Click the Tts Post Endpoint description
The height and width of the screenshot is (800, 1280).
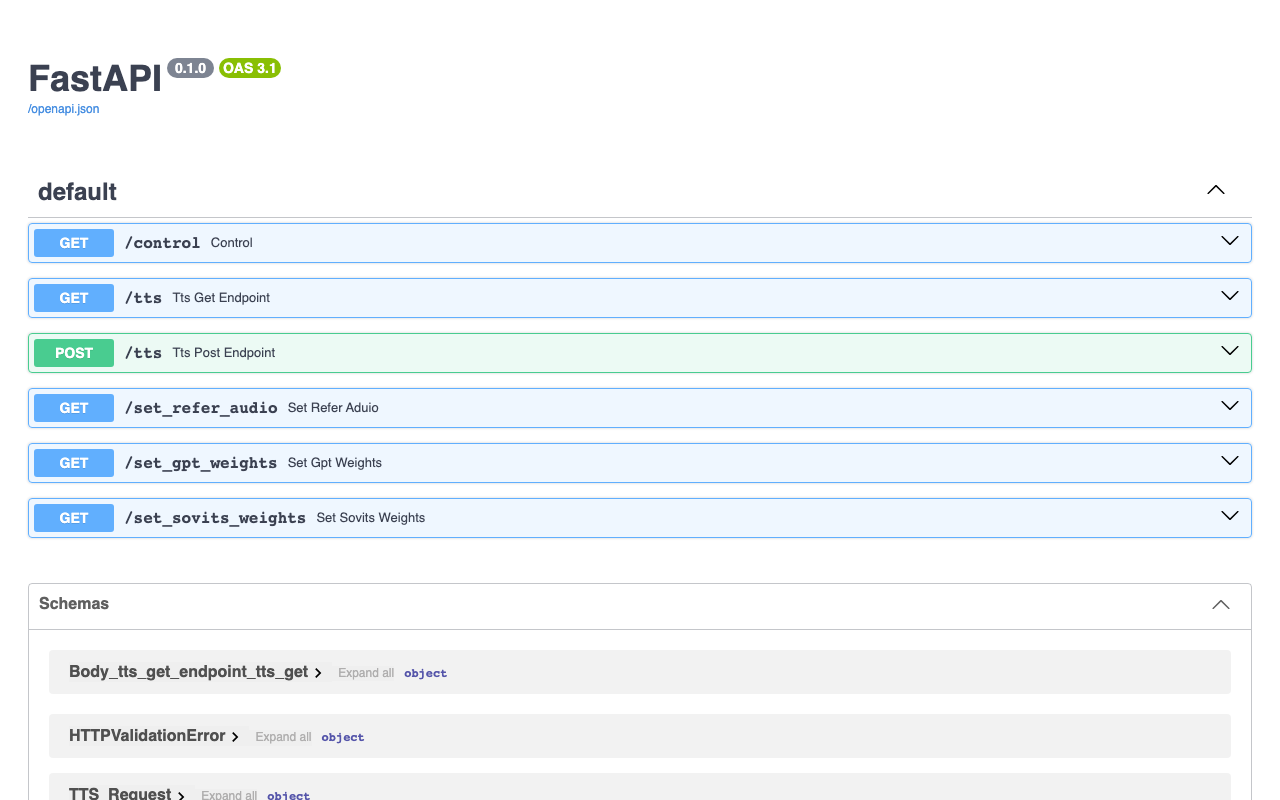click(224, 353)
